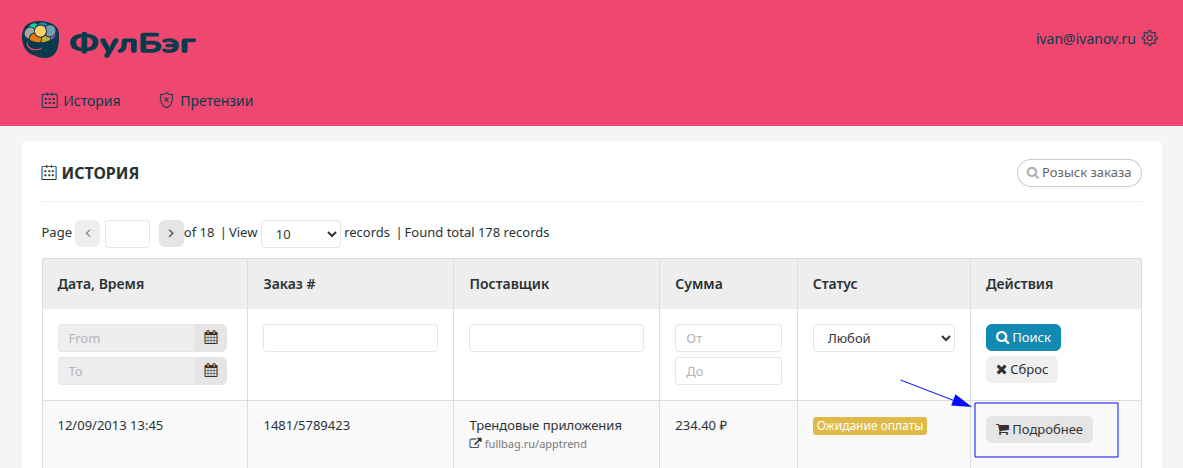The width and height of the screenshot is (1183, 468).
Task: Open the Статус filter dropdown
Action: tap(883, 338)
